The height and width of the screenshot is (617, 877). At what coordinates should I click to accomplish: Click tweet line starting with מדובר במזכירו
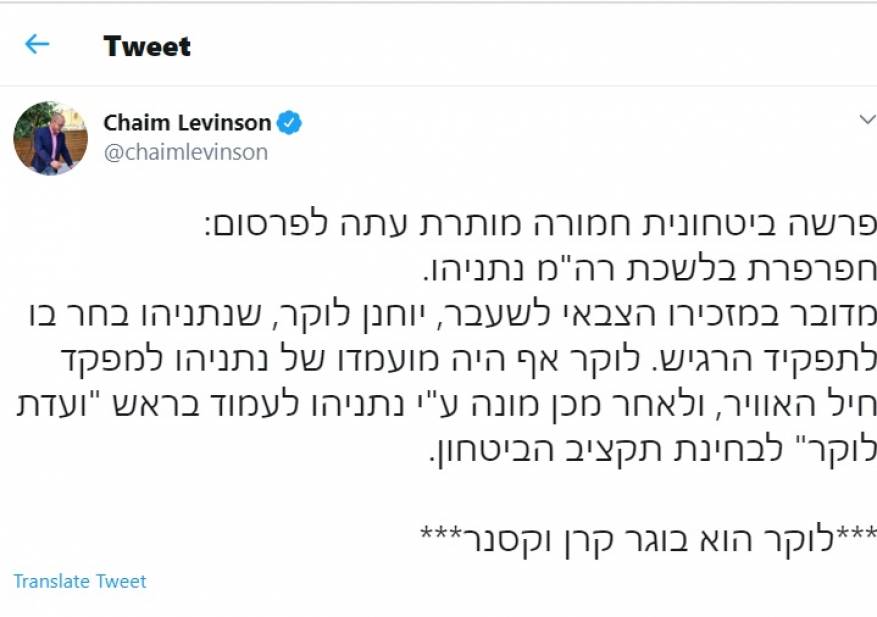pos(445,315)
